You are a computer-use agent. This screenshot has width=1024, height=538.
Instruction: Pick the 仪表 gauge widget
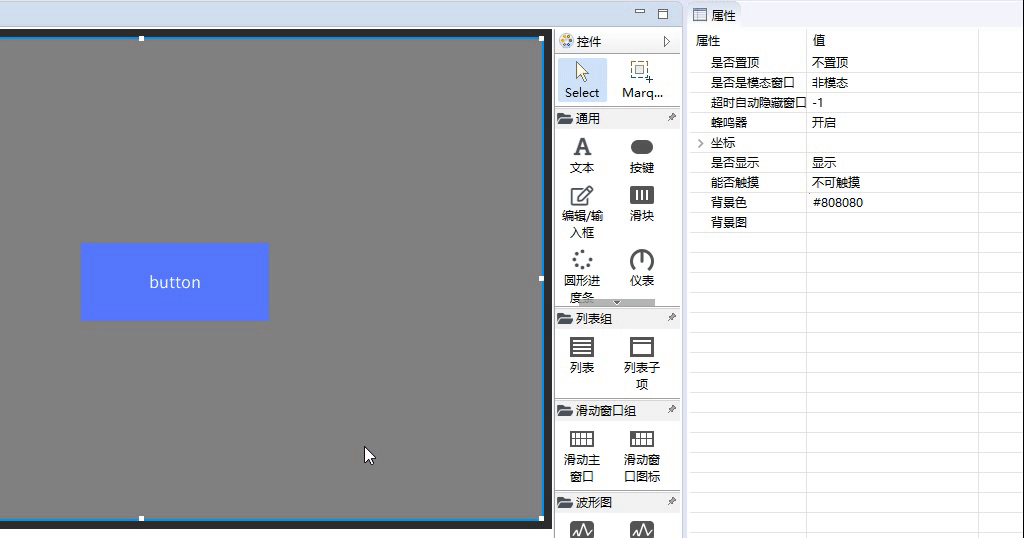642,268
